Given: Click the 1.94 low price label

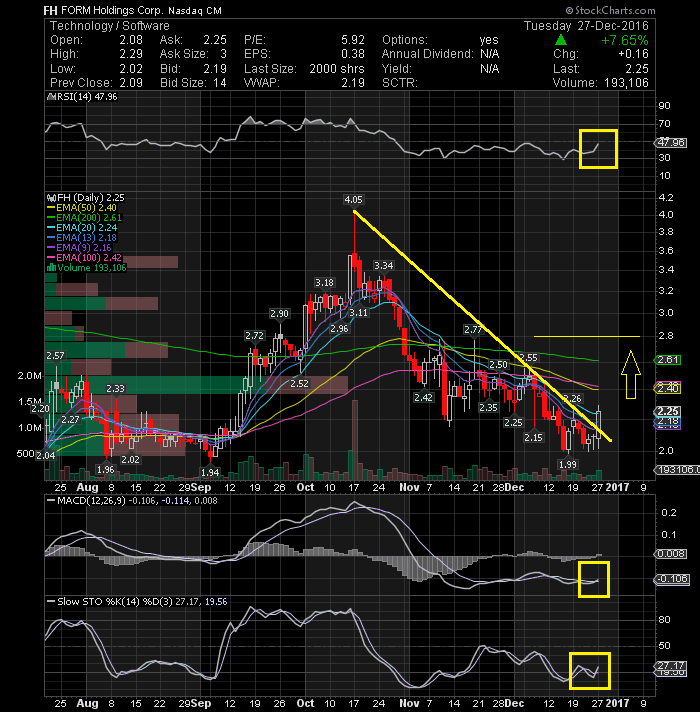Looking at the screenshot, I should tap(210, 472).
